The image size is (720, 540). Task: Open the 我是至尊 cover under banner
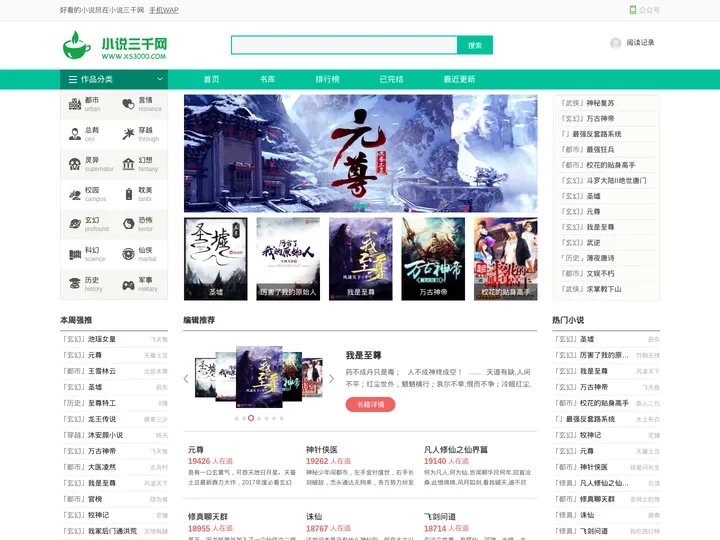pyautogui.click(x=360, y=259)
